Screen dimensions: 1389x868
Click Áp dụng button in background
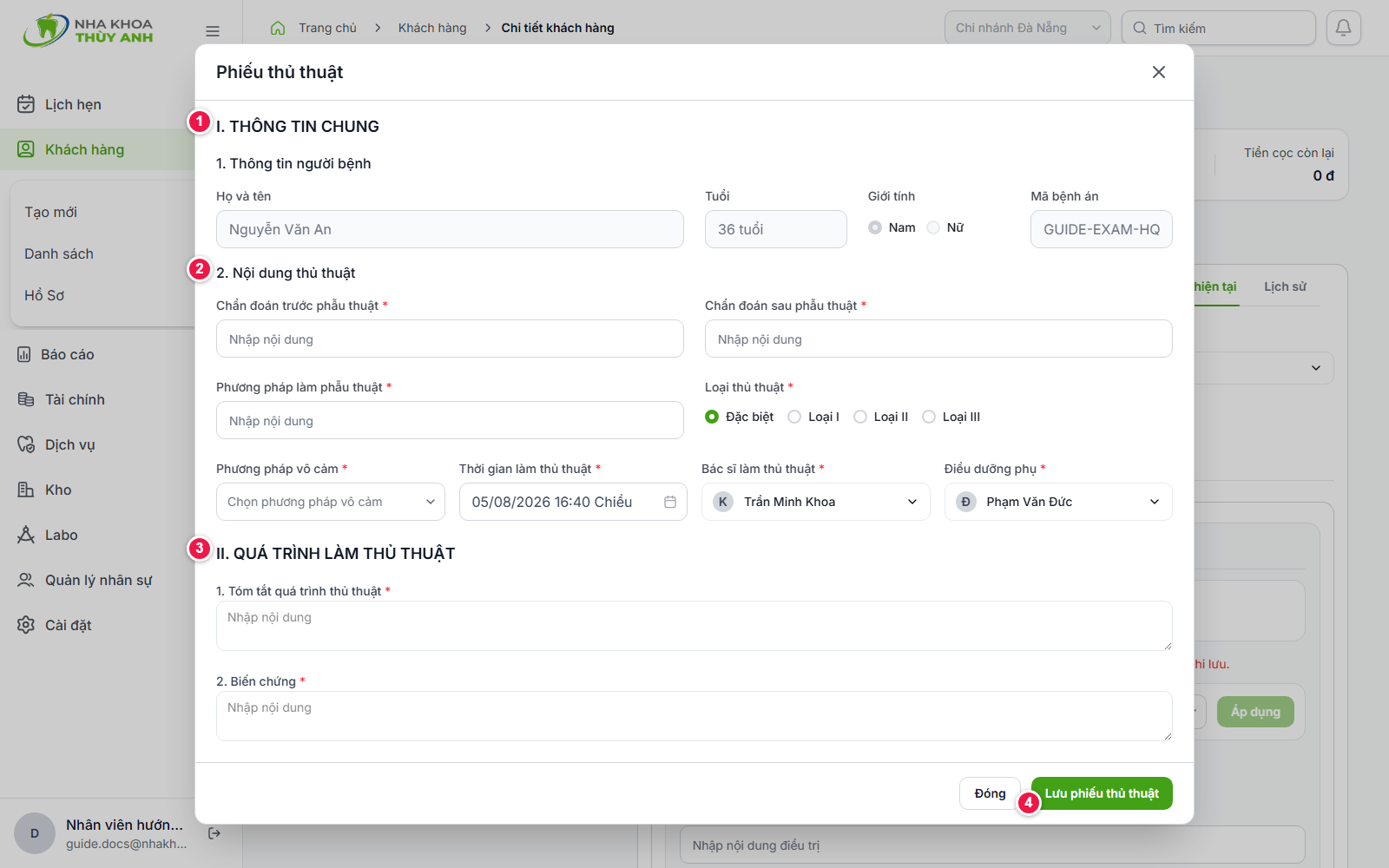pos(1255,712)
